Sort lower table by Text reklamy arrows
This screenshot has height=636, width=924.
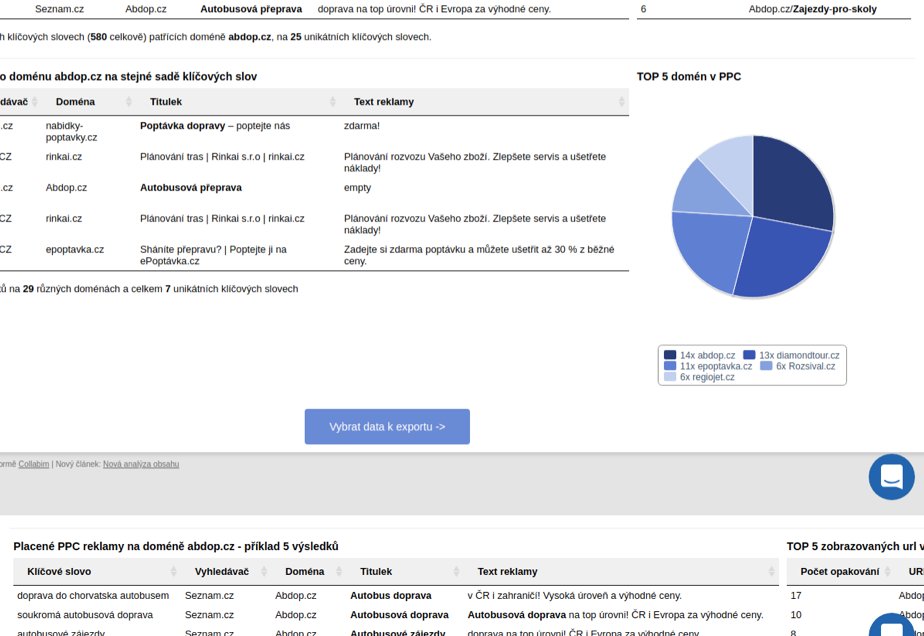pyautogui.click(x=771, y=571)
